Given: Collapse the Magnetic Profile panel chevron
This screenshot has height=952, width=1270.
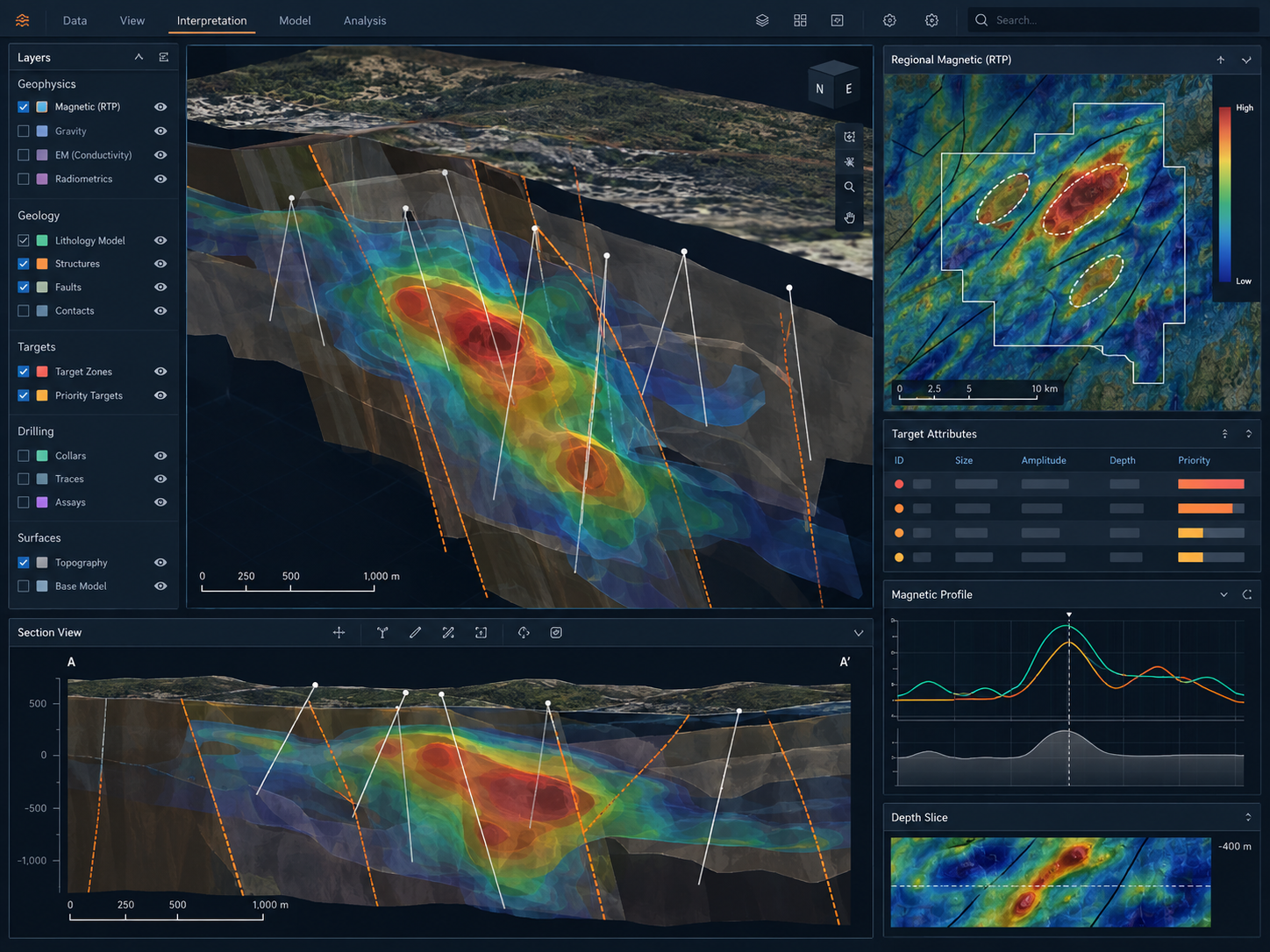Looking at the screenshot, I should click(x=1224, y=594).
